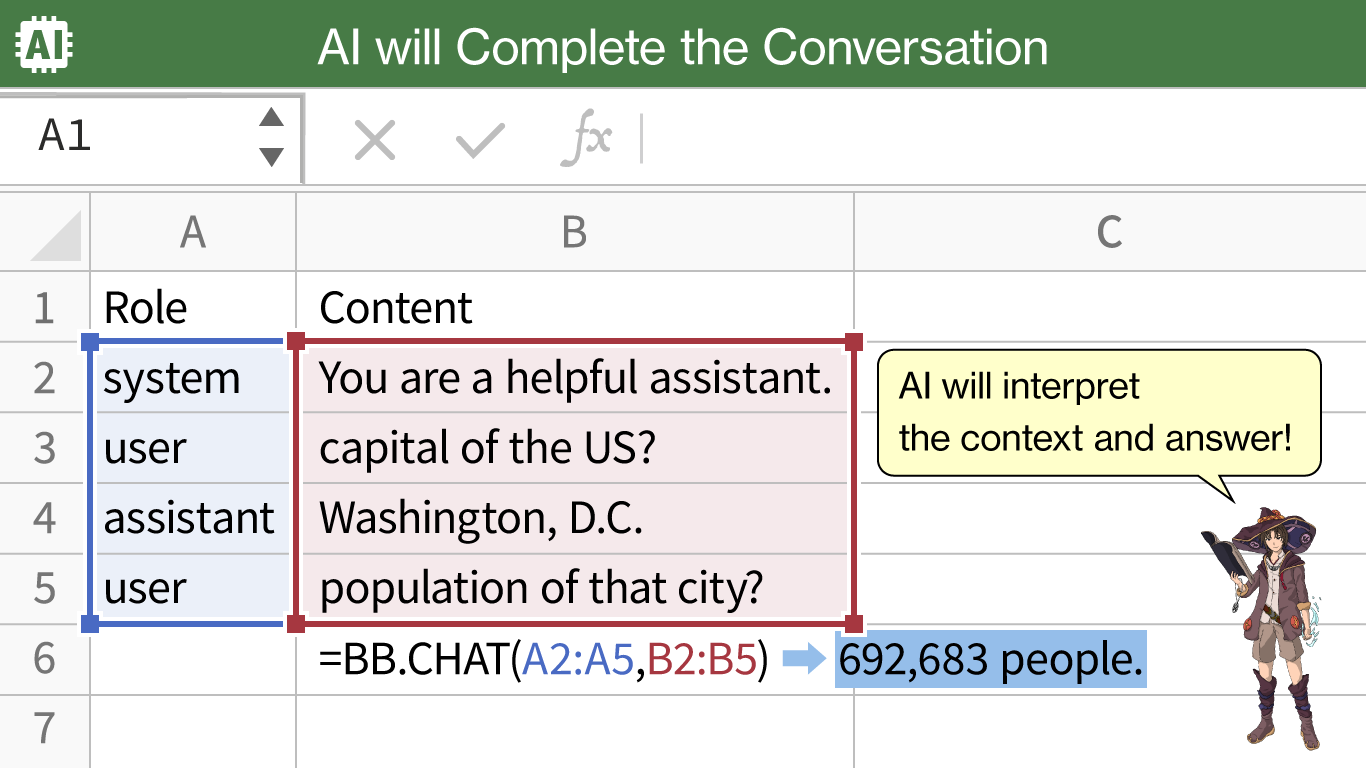
Task: Click the AI chip logo icon
Action: [46, 45]
